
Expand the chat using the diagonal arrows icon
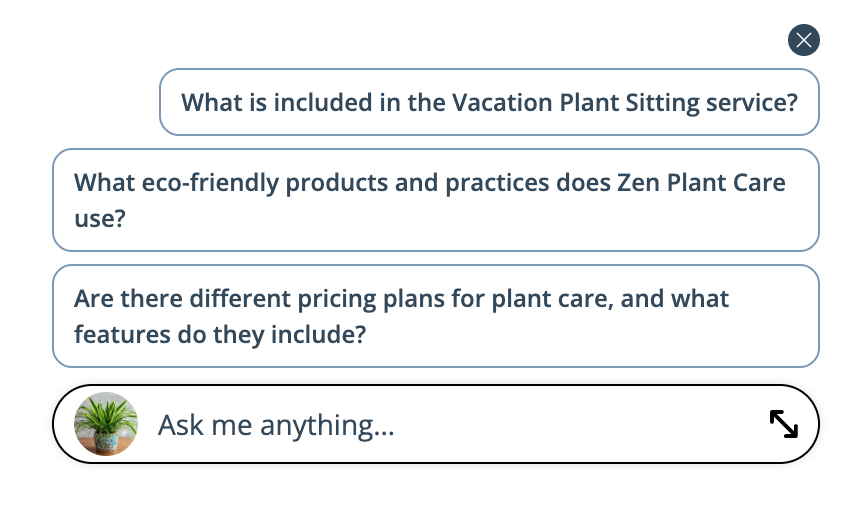(x=783, y=424)
